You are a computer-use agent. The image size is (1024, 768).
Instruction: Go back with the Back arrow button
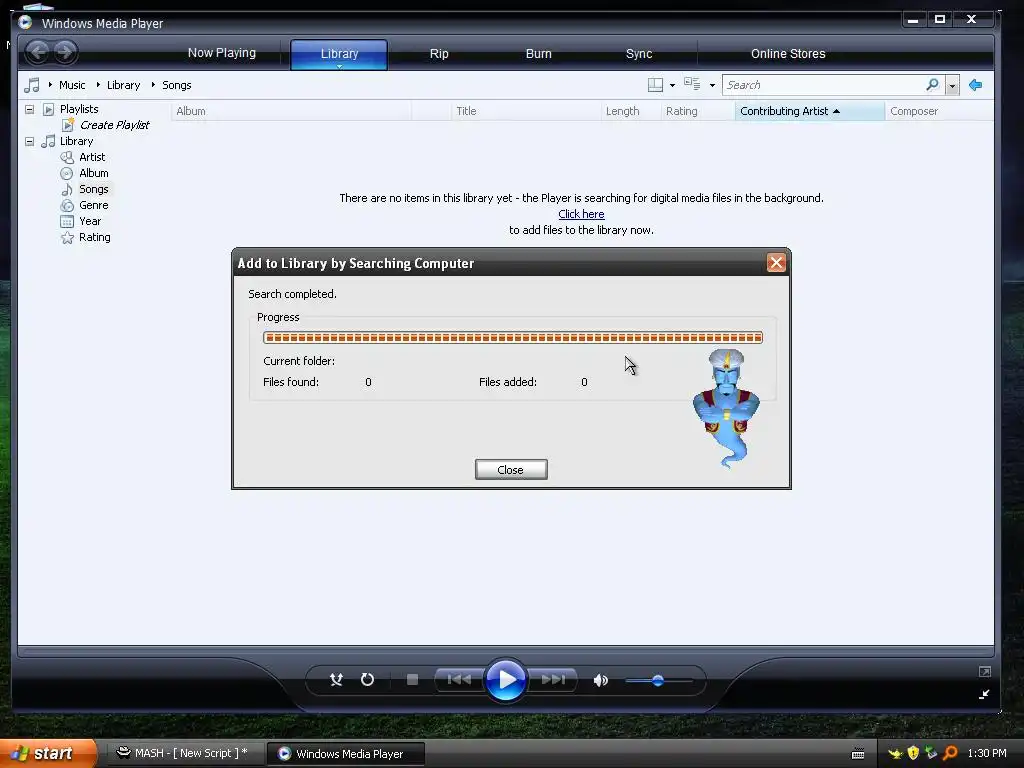click(x=38, y=52)
